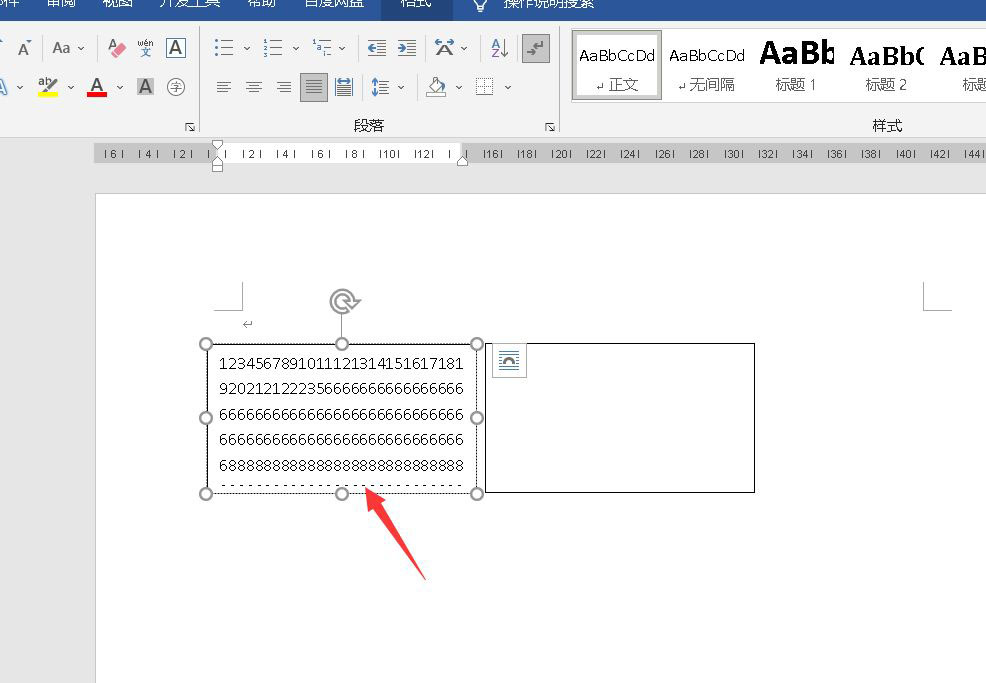Apply the red font color swatch
Viewport: 986px width, 683px height.
[97, 88]
